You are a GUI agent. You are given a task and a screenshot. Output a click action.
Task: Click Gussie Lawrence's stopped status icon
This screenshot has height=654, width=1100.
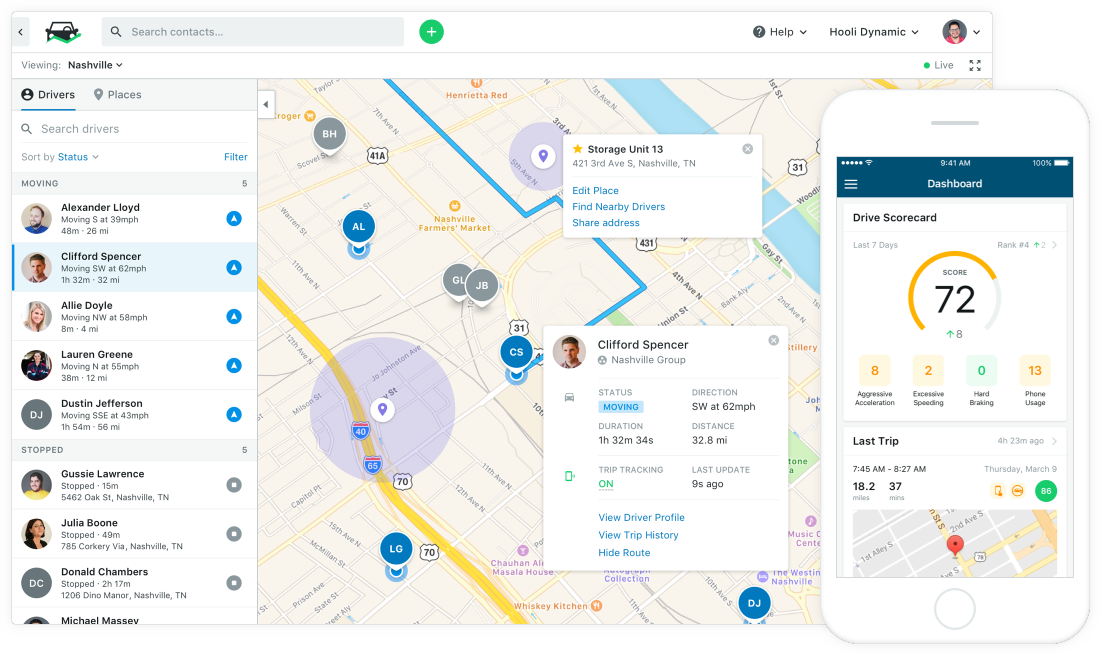[234, 485]
